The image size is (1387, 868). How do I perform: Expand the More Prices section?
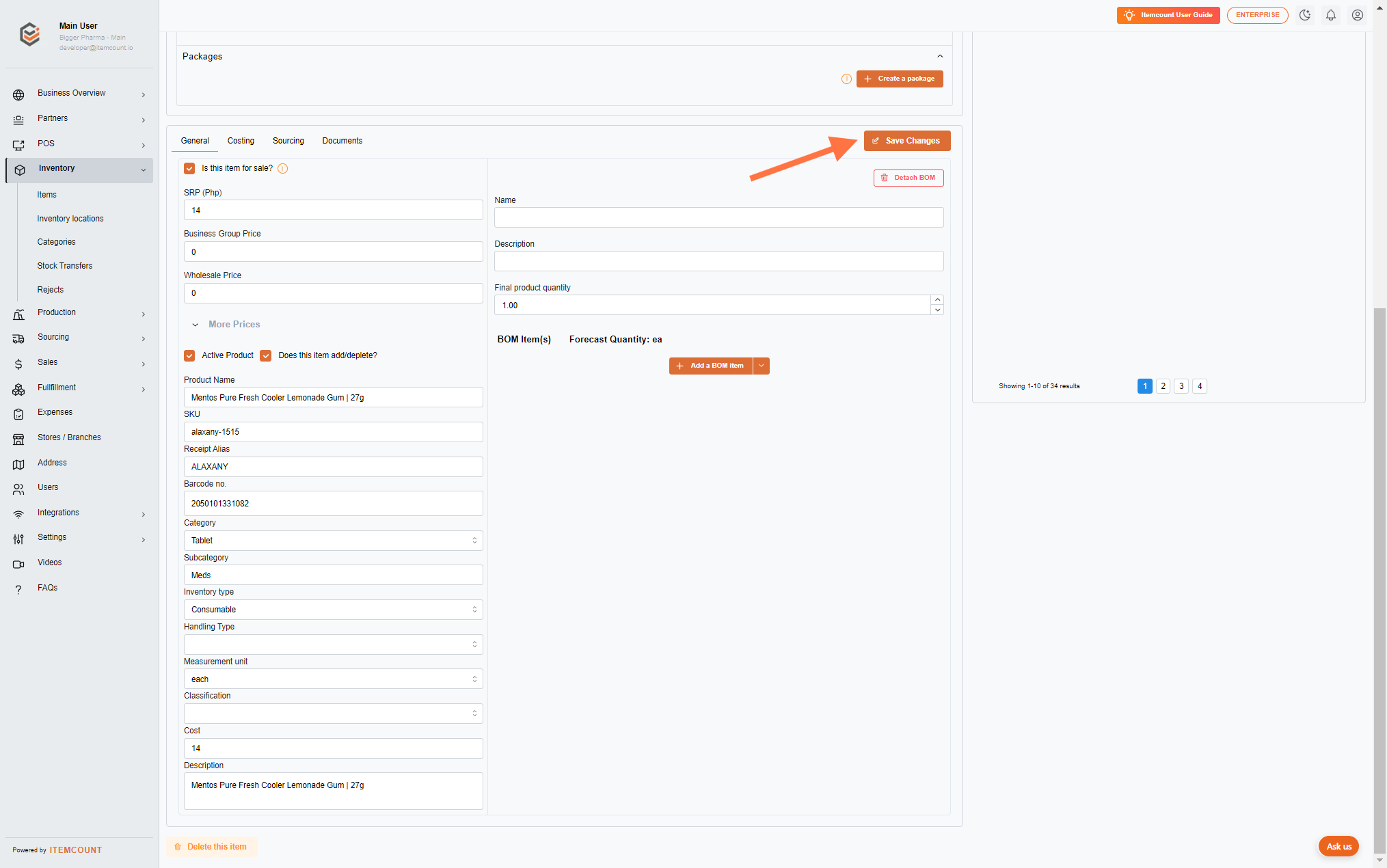[x=226, y=325]
